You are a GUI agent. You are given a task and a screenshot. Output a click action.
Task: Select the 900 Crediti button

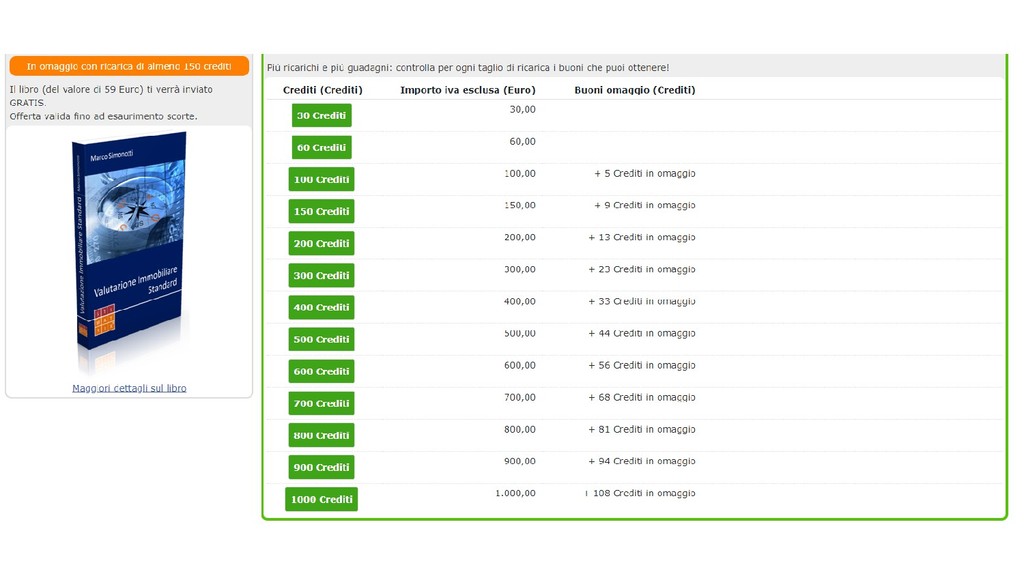point(321,467)
